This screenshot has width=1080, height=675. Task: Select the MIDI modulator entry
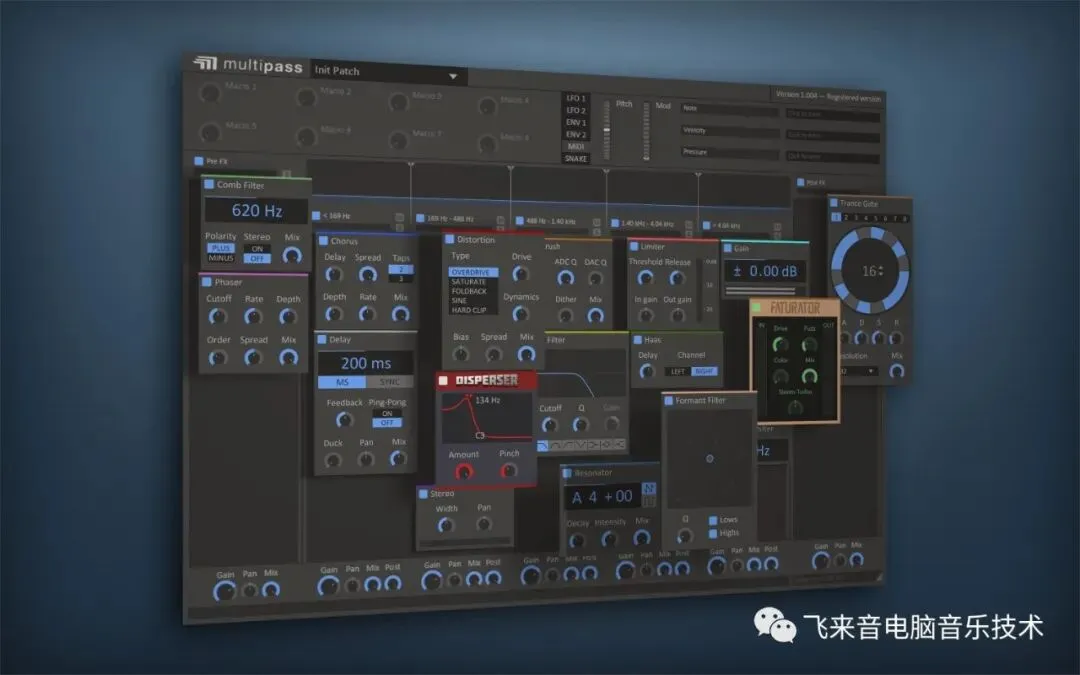(576, 146)
